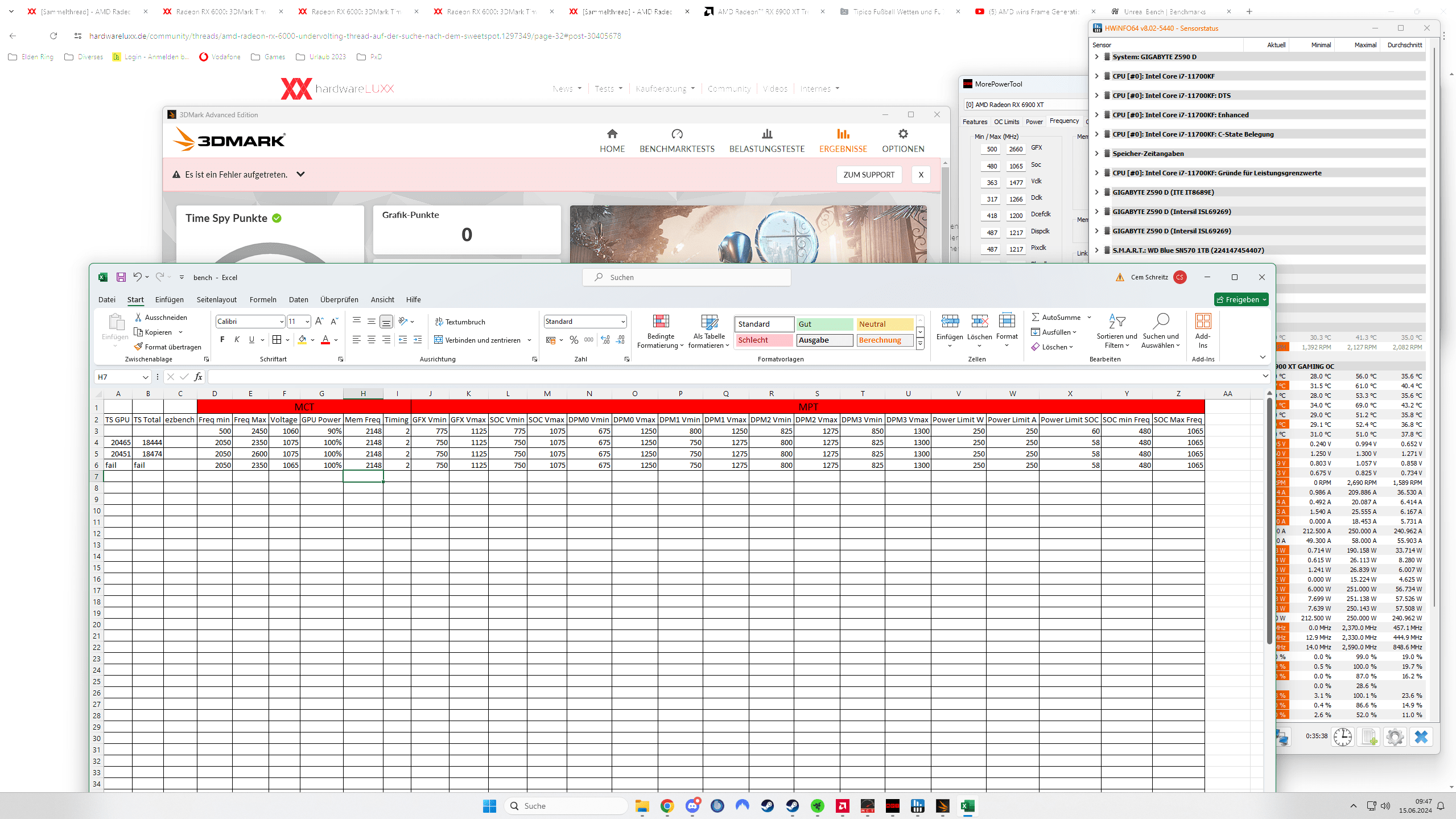Switch to the Ansicht ribbon tab
The height and width of the screenshot is (819, 1456).
pos(382,299)
